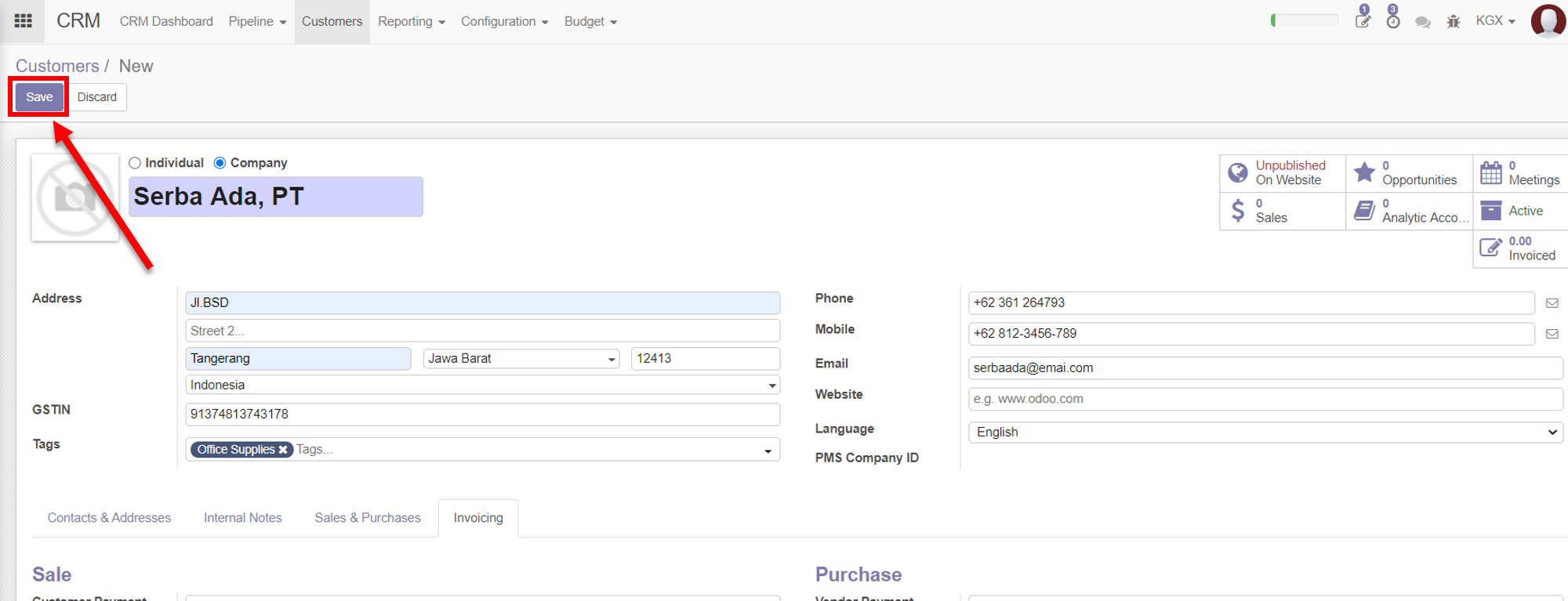The height and width of the screenshot is (601, 1568).
Task: Click the user avatar in top bar
Action: click(x=1548, y=20)
